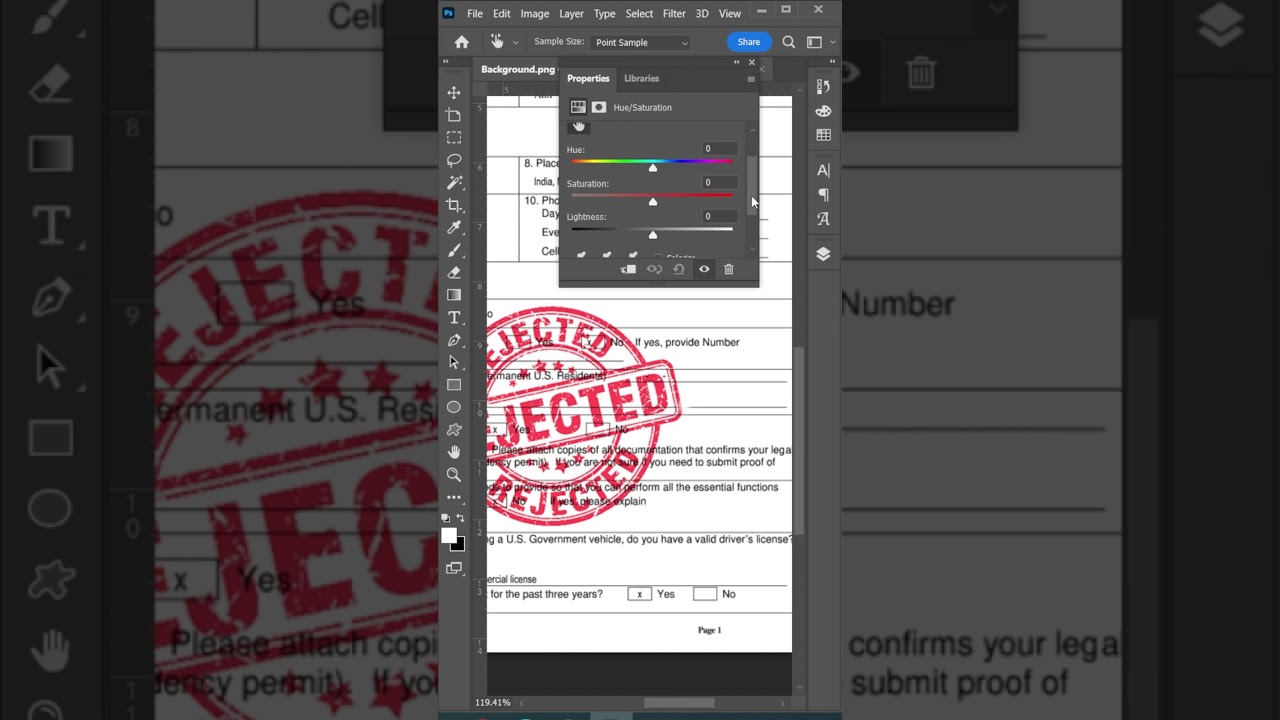Screen dimensions: 1280x720
Task: Open the Select menu
Action: point(639,14)
